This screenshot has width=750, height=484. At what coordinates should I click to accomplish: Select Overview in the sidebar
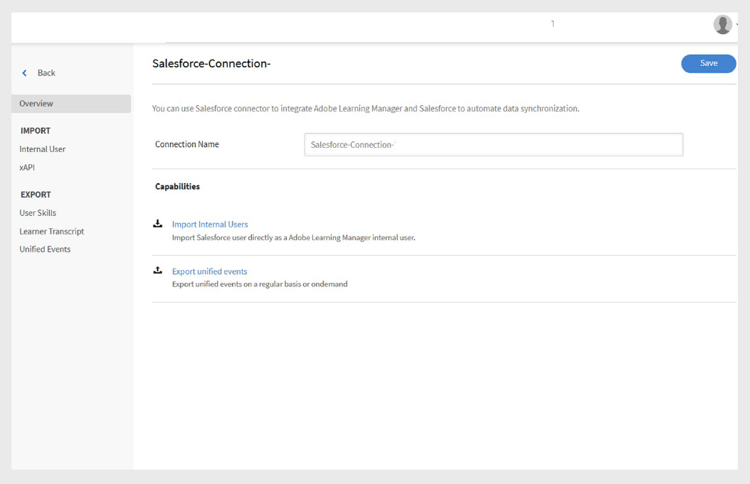pos(71,103)
